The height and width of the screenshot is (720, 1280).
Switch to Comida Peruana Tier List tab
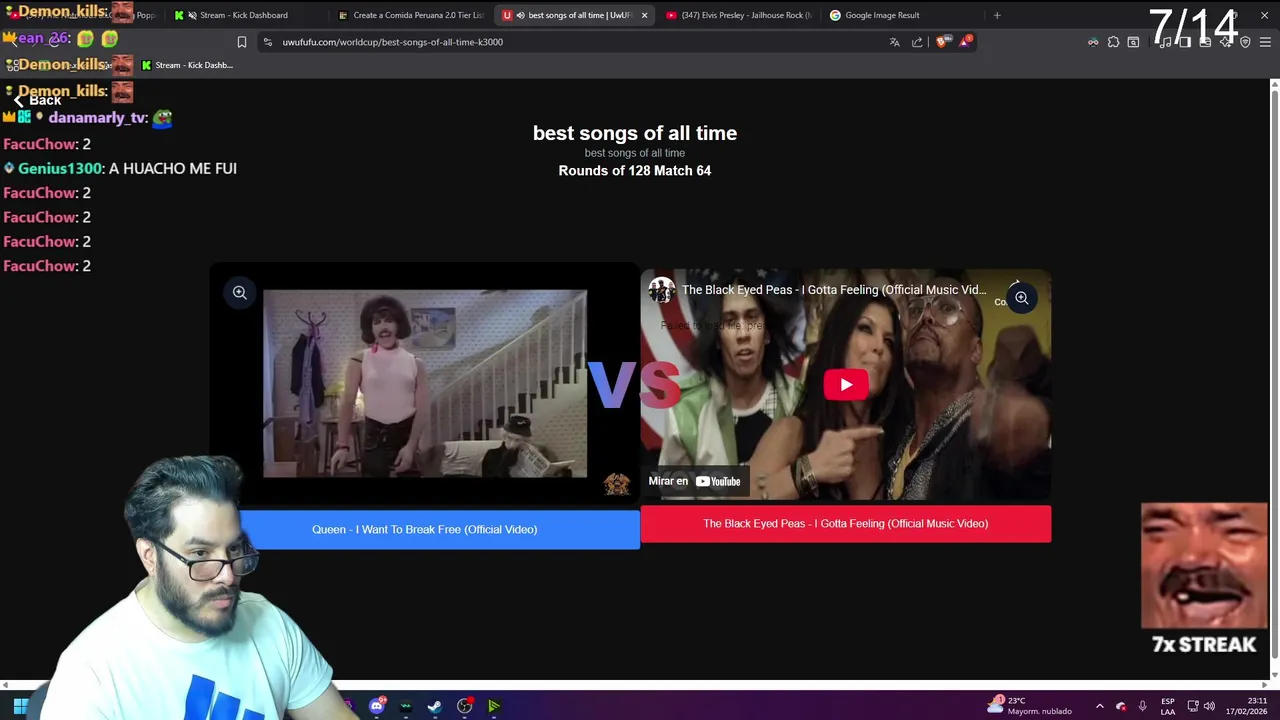[x=410, y=15]
